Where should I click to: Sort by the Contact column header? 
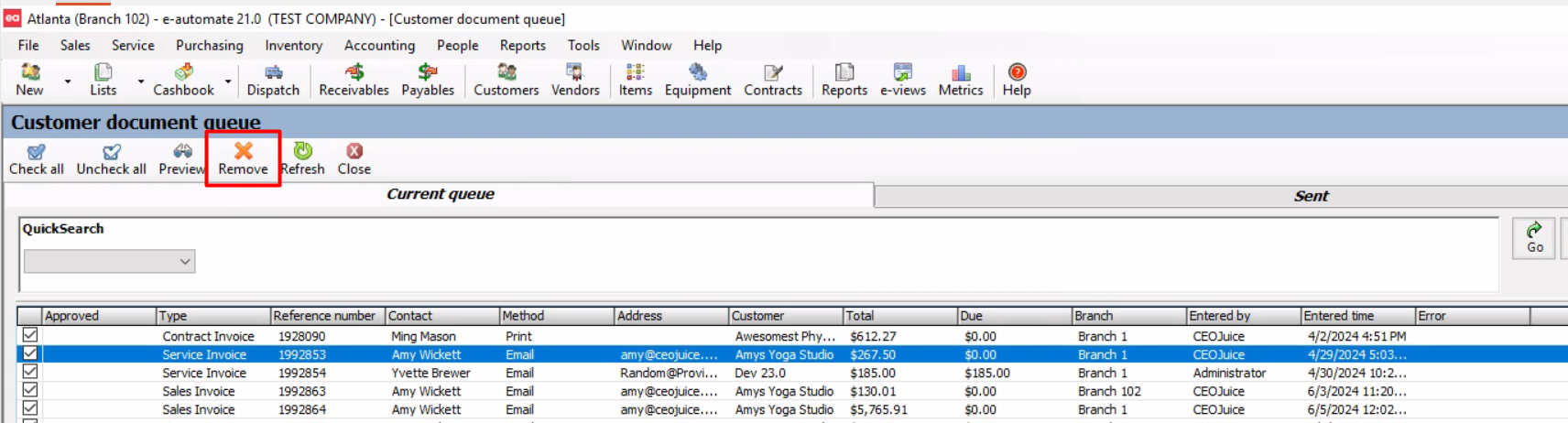[x=442, y=316]
